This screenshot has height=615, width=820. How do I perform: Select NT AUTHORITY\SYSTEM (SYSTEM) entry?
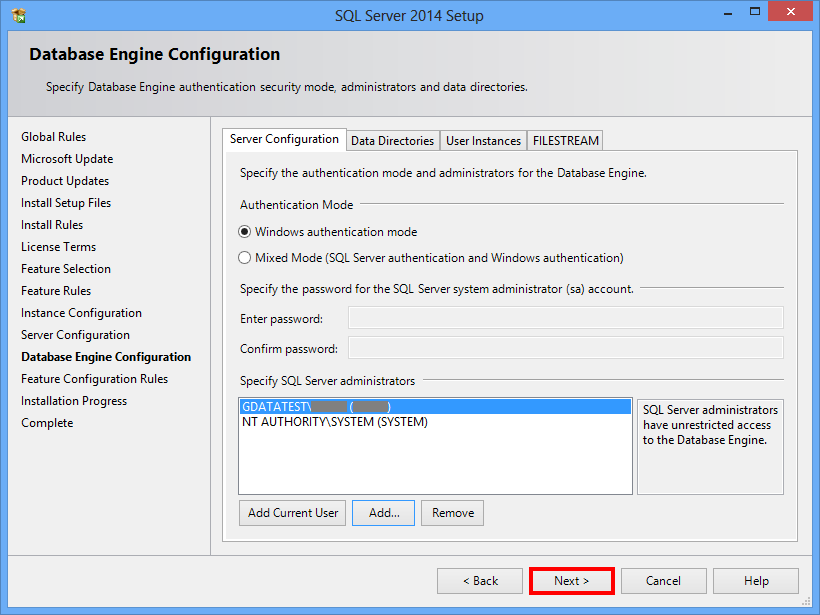pyautogui.click(x=435, y=422)
